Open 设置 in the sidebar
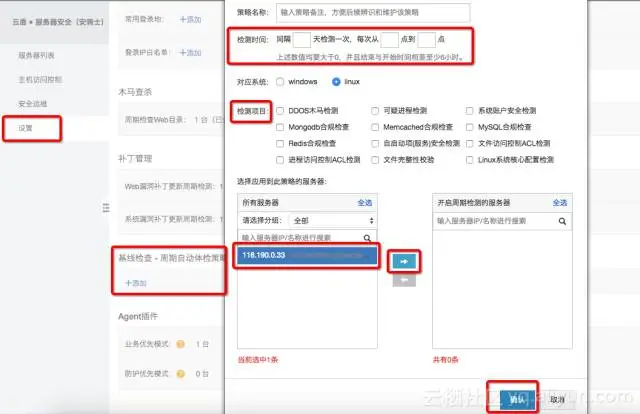 [x=25, y=128]
